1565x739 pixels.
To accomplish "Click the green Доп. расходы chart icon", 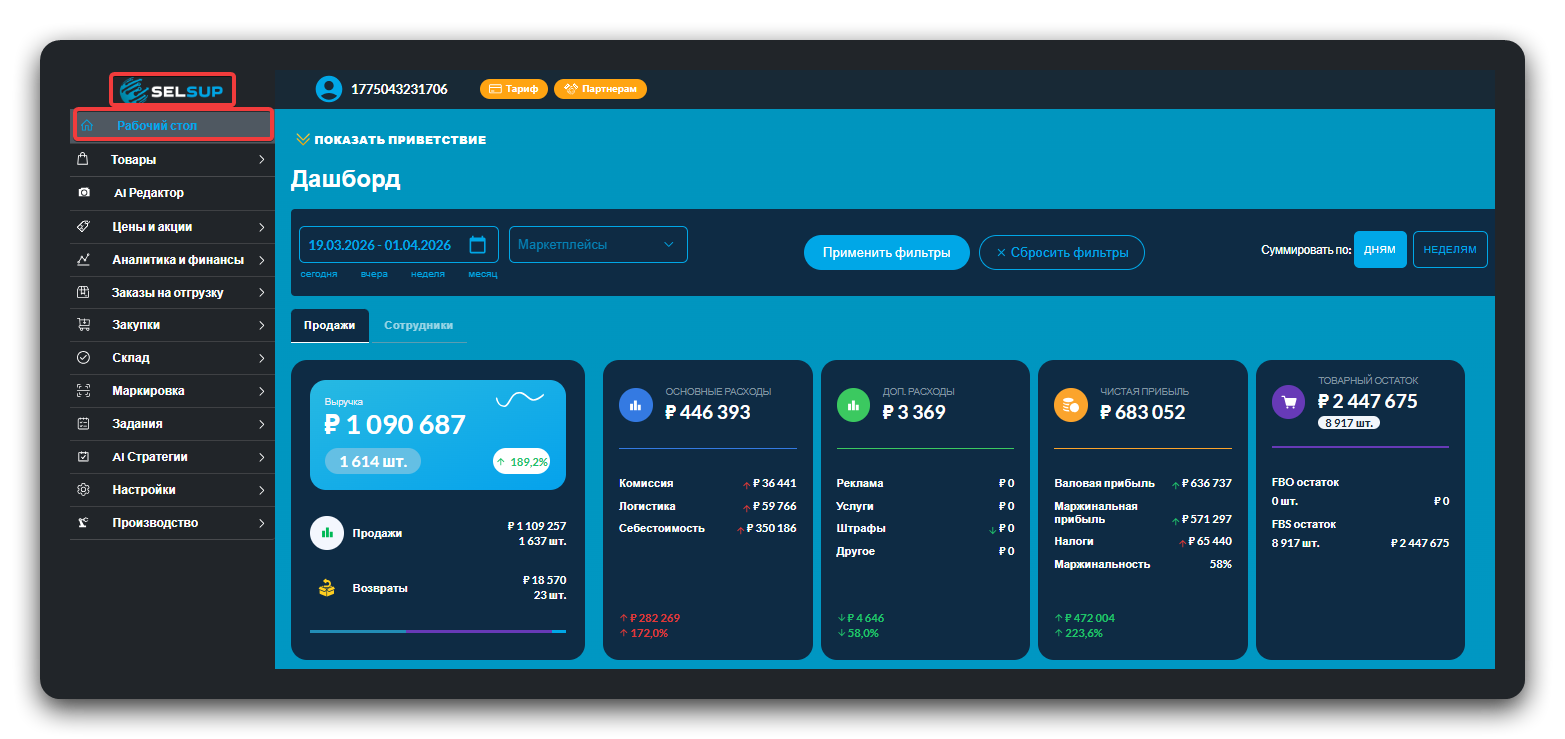I will pos(853,405).
